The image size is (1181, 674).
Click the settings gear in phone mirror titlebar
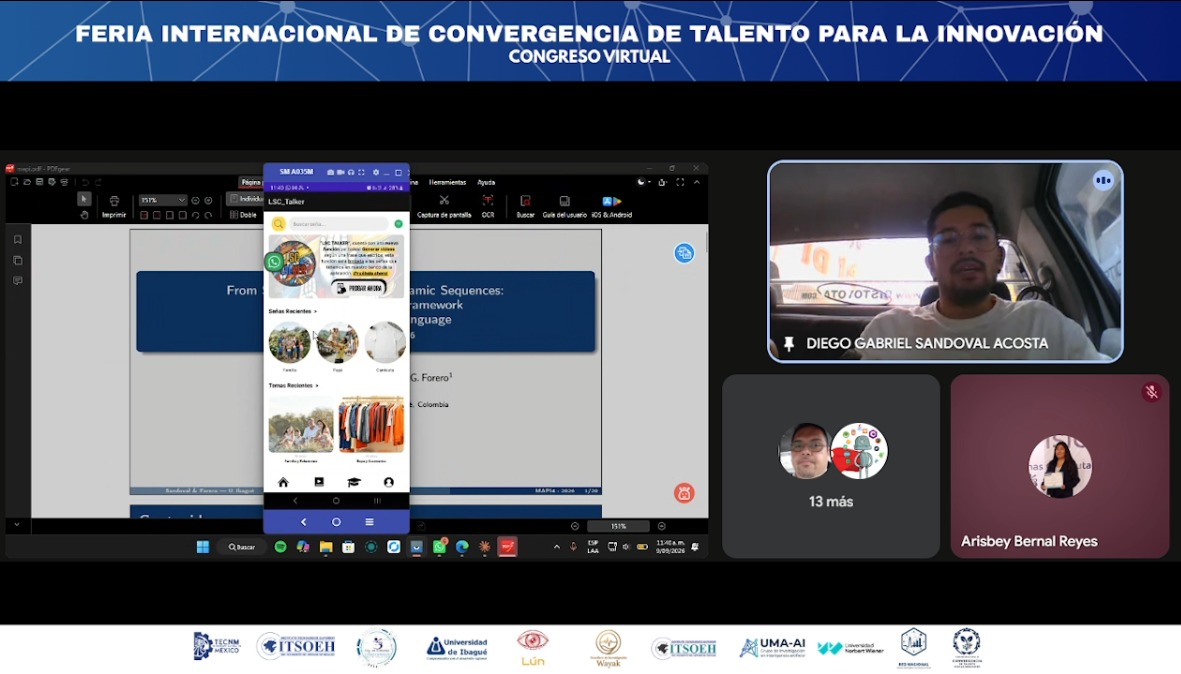point(376,172)
